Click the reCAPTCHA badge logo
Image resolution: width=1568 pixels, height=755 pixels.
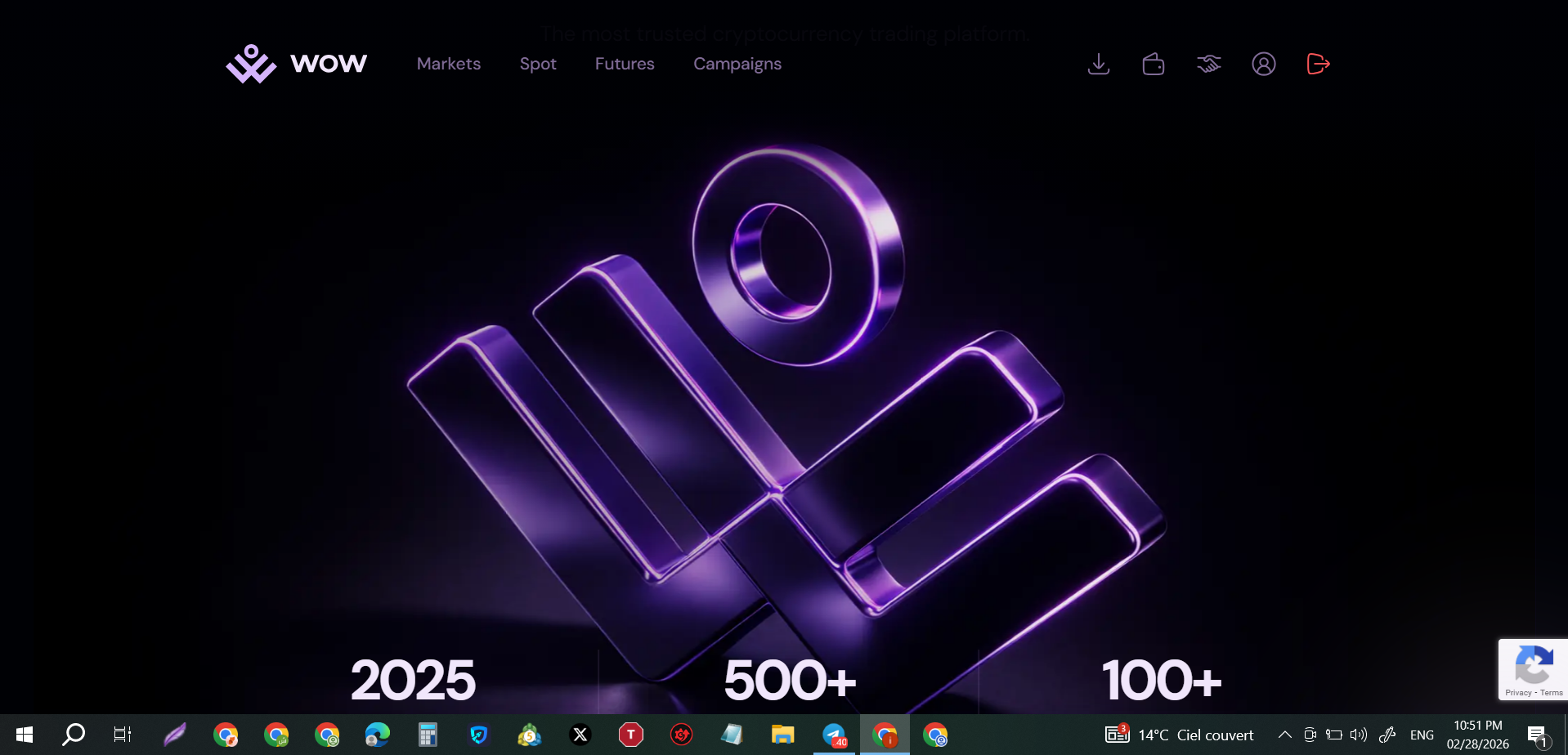point(1534,664)
